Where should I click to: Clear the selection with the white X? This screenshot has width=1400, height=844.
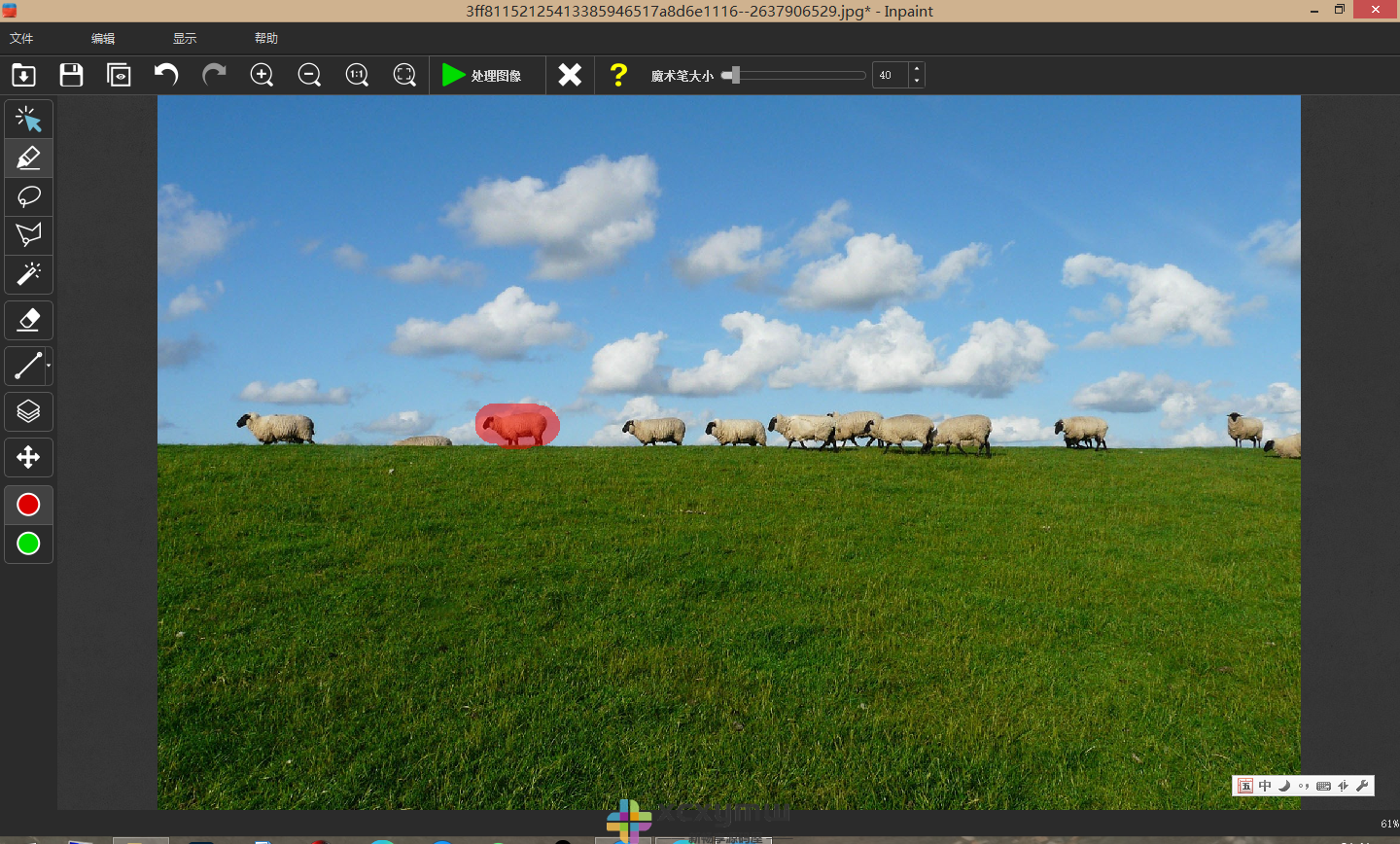(570, 75)
